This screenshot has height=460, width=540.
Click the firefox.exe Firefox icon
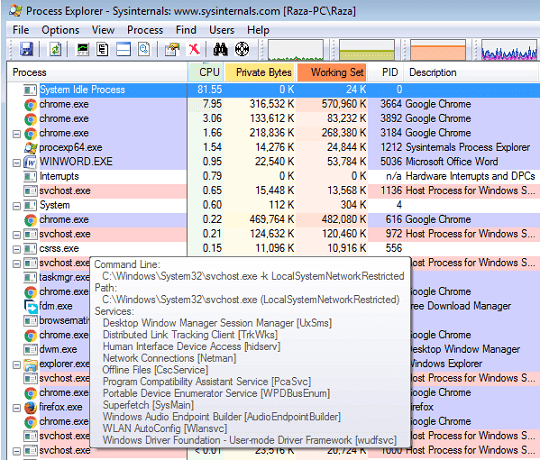click(30, 408)
